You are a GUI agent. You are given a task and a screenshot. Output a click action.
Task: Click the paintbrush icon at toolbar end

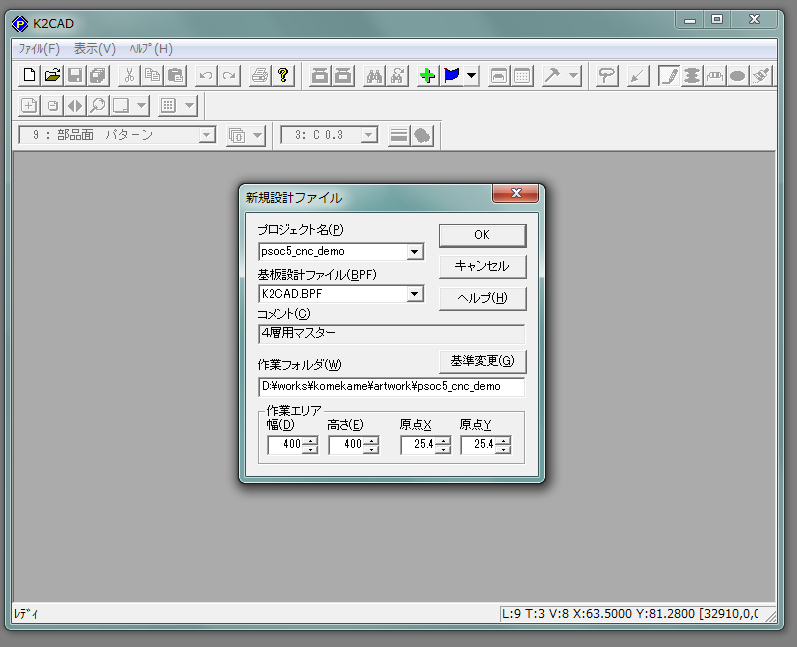(761, 76)
